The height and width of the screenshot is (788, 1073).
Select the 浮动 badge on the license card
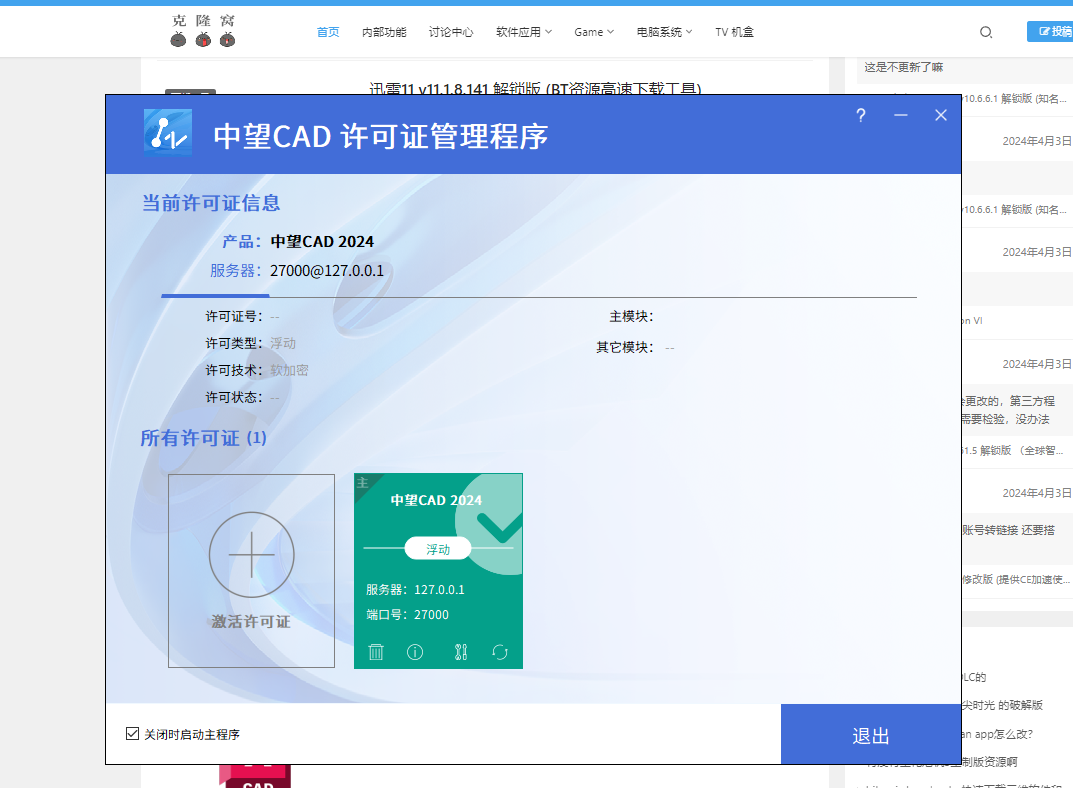[x=438, y=549]
